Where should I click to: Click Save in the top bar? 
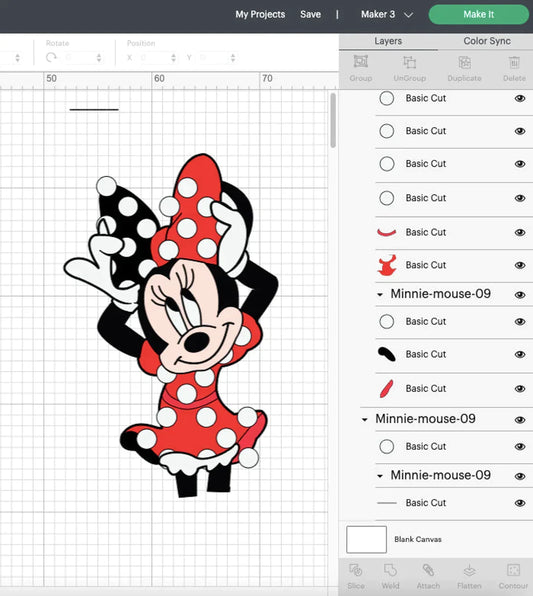point(310,14)
